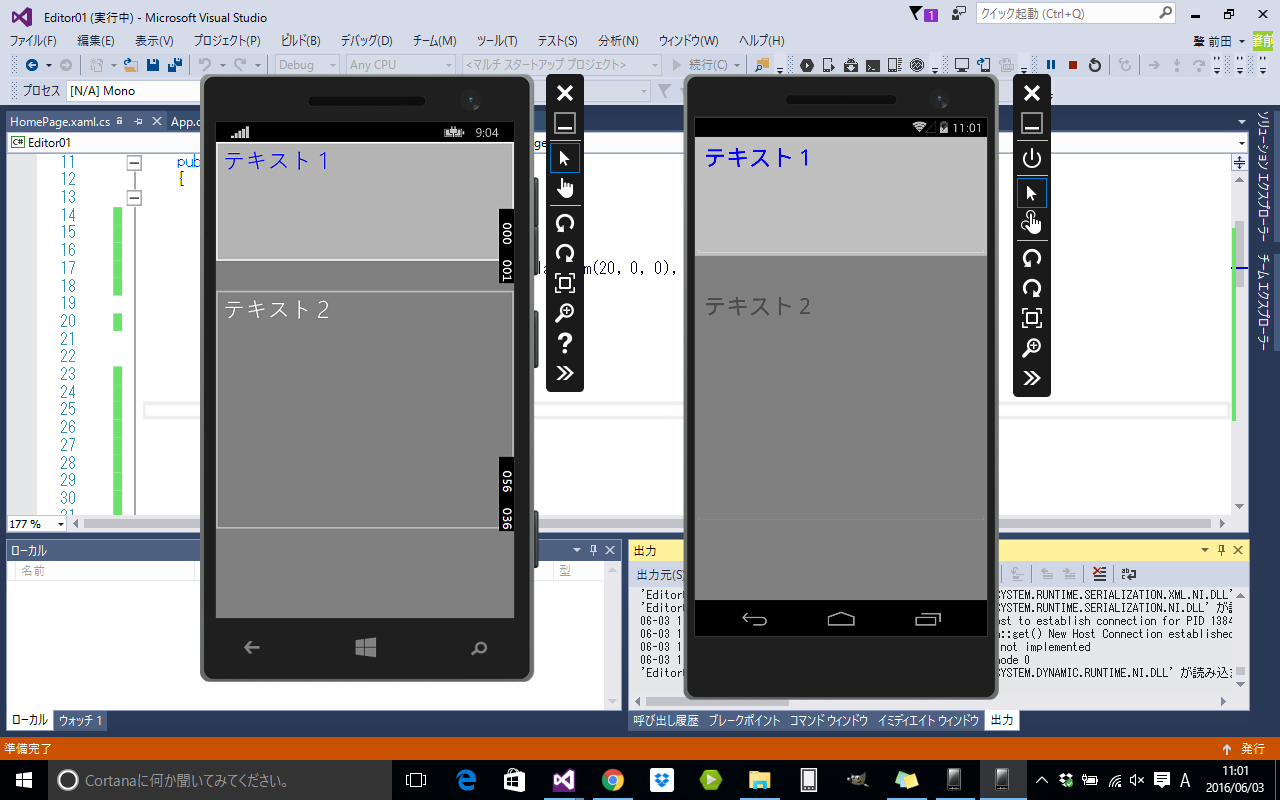Screen dimensions: 1280x800
Task: Toggle power on Android emulator sidebar
Action: click(x=1031, y=157)
